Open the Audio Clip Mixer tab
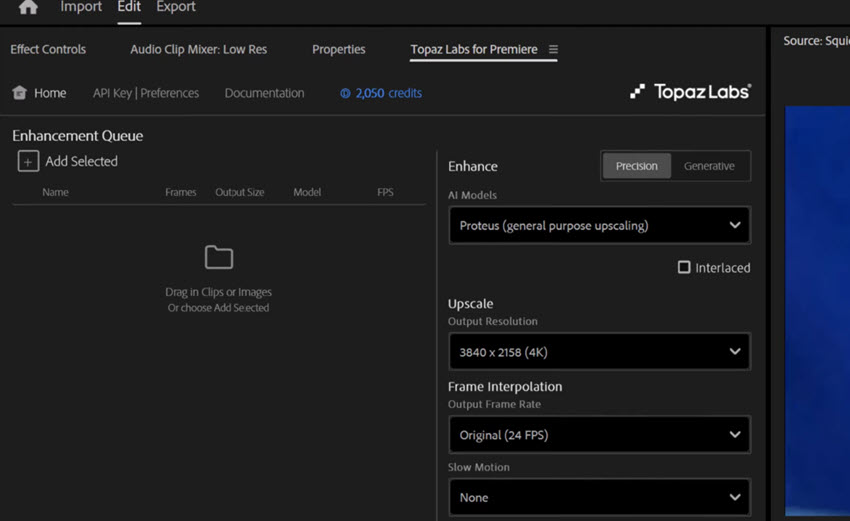Viewport: 850px width, 521px height. pos(198,49)
